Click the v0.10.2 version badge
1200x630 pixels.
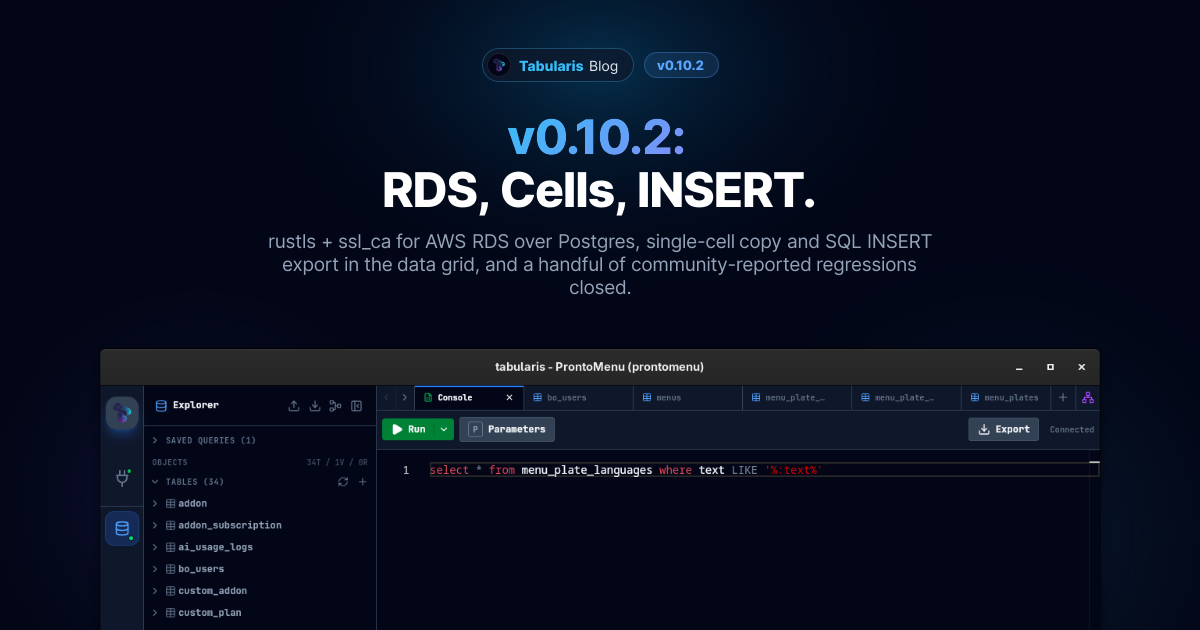pyautogui.click(x=681, y=66)
